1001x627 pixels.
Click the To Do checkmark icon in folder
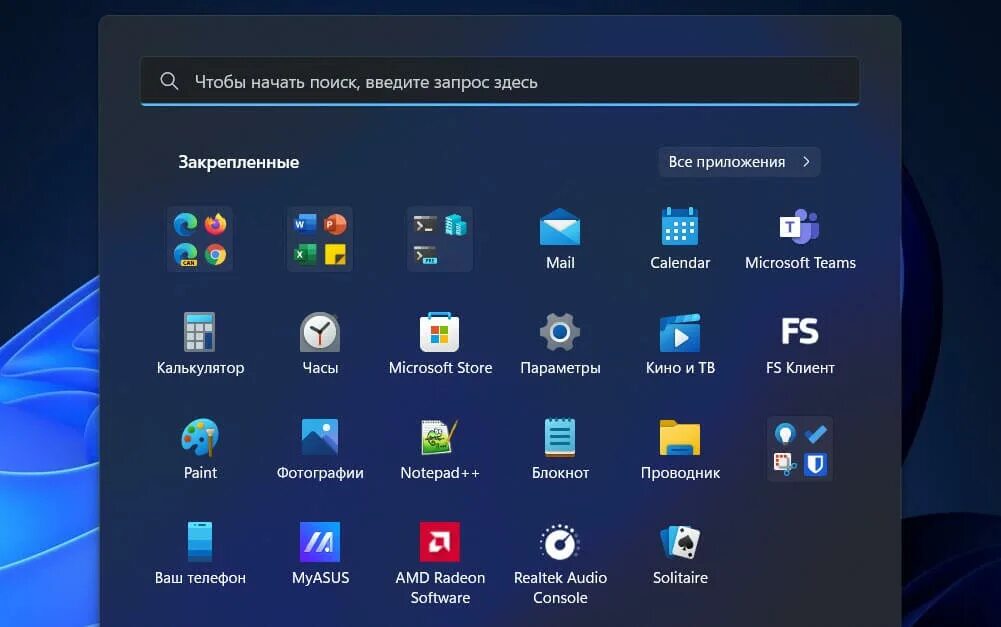click(x=815, y=434)
